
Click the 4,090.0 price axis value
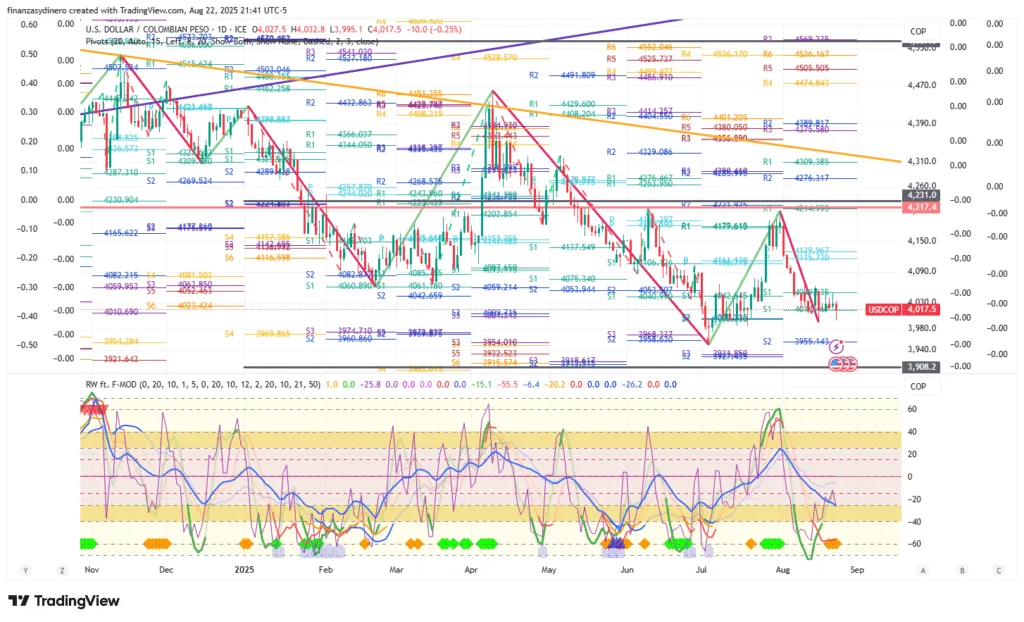click(x=922, y=271)
